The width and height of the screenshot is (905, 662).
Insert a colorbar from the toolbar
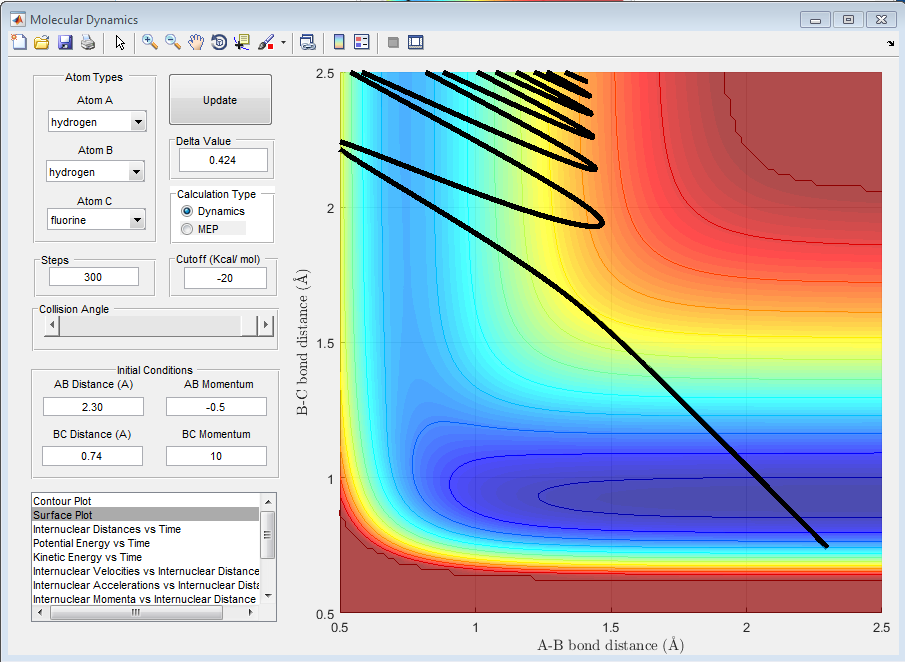click(339, 42)
